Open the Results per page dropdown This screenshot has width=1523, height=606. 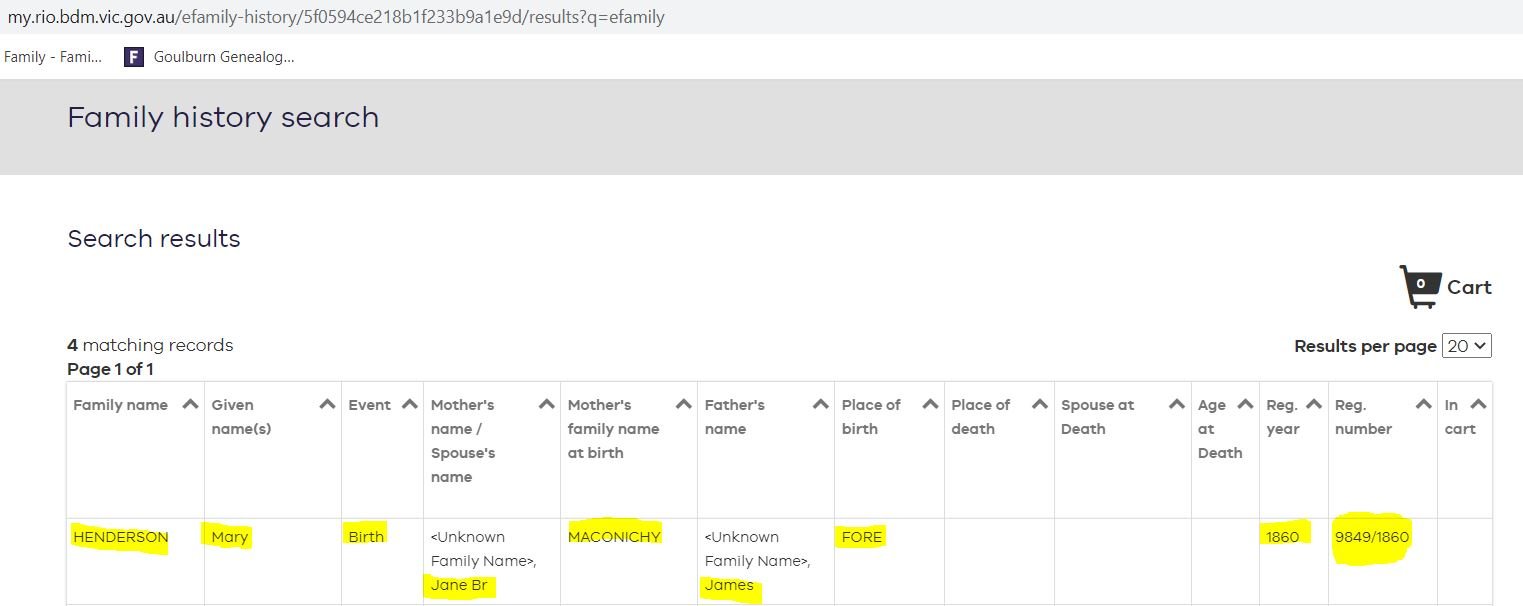[x=1467, y=346]
